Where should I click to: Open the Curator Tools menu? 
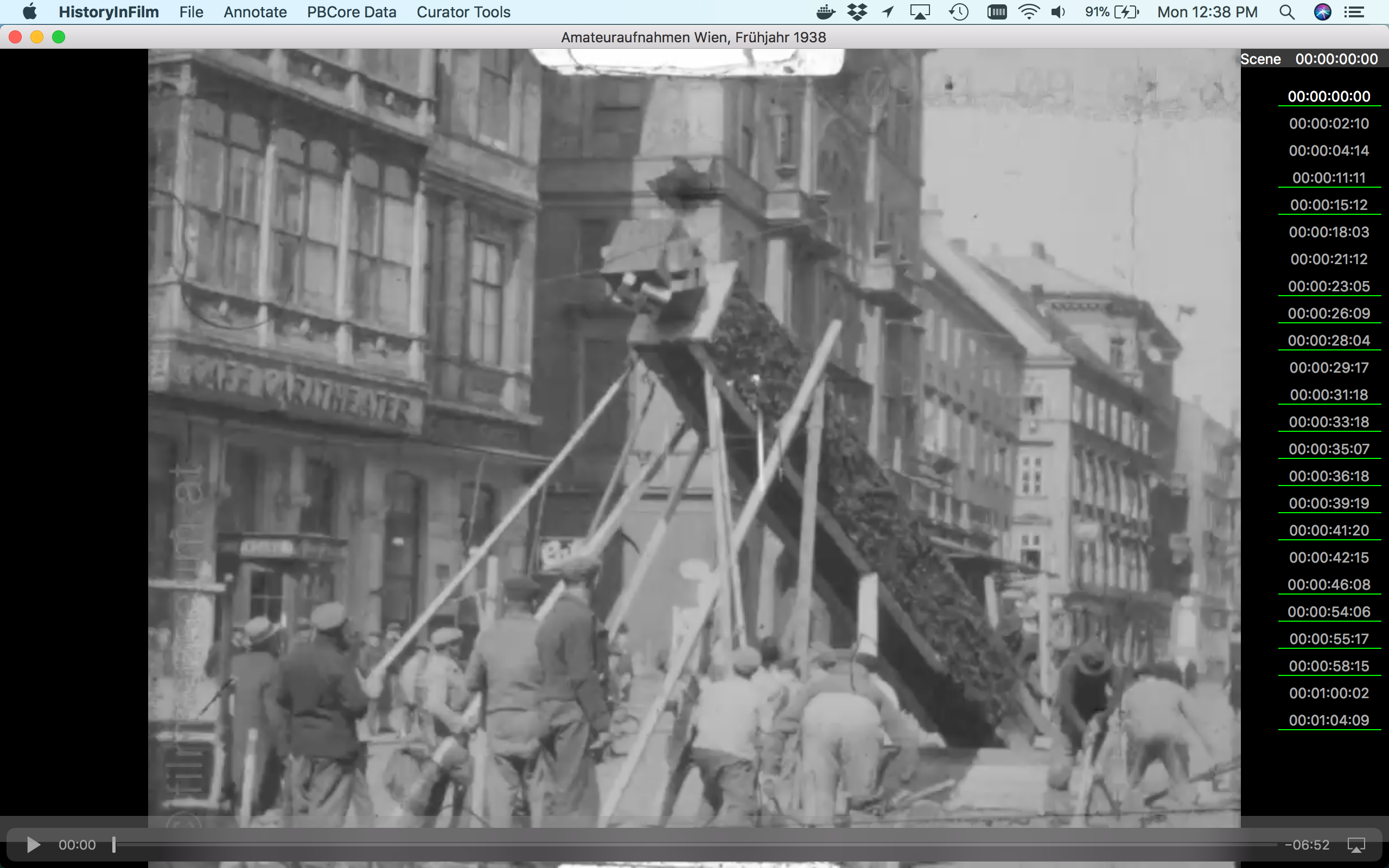click(463, 11)
